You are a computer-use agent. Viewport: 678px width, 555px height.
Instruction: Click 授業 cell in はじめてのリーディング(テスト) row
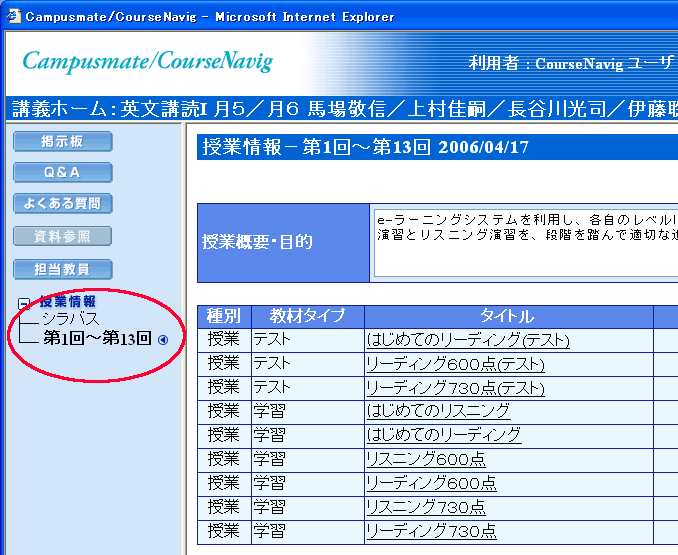click(x=224, y=340)
